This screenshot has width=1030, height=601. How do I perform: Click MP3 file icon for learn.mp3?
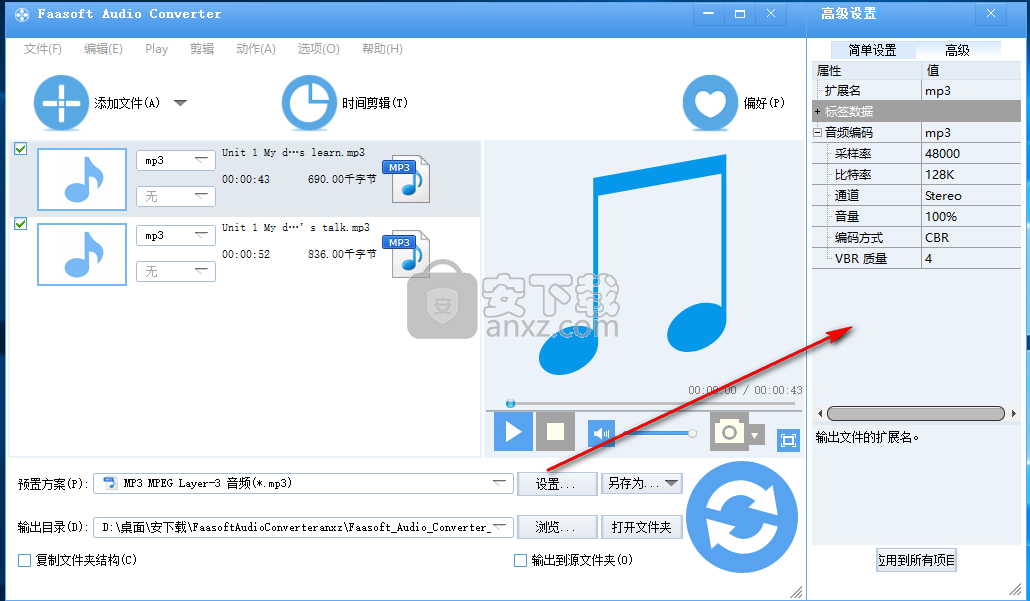[x=406, y=179]
